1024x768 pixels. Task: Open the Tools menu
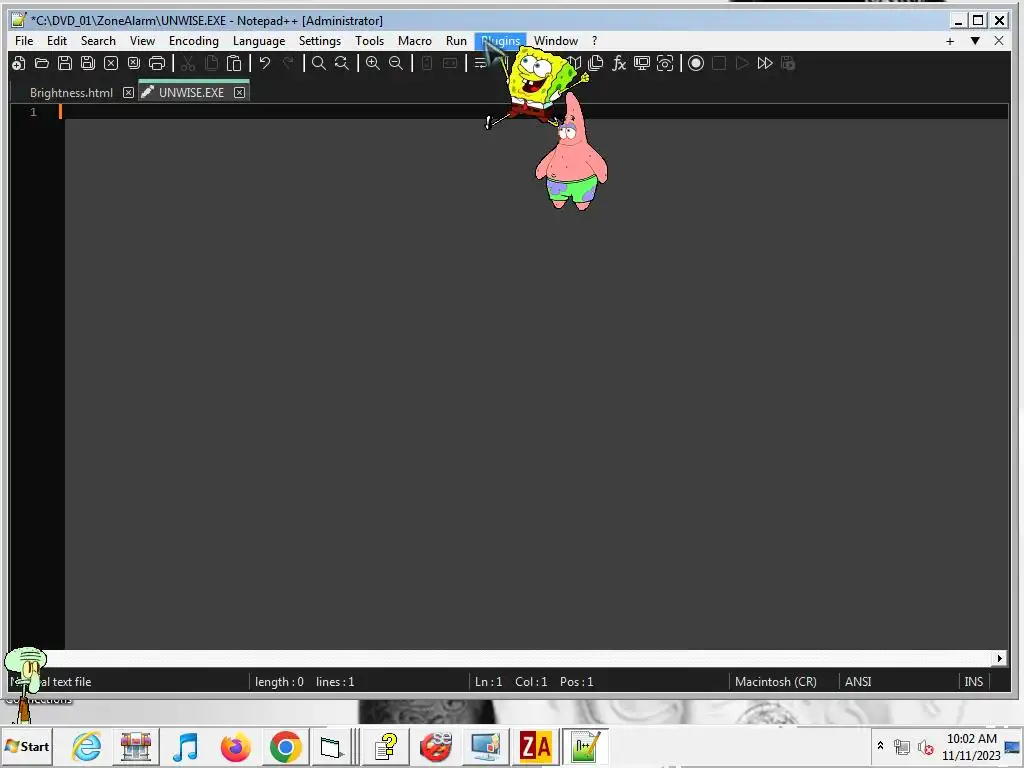coord(370,40)
